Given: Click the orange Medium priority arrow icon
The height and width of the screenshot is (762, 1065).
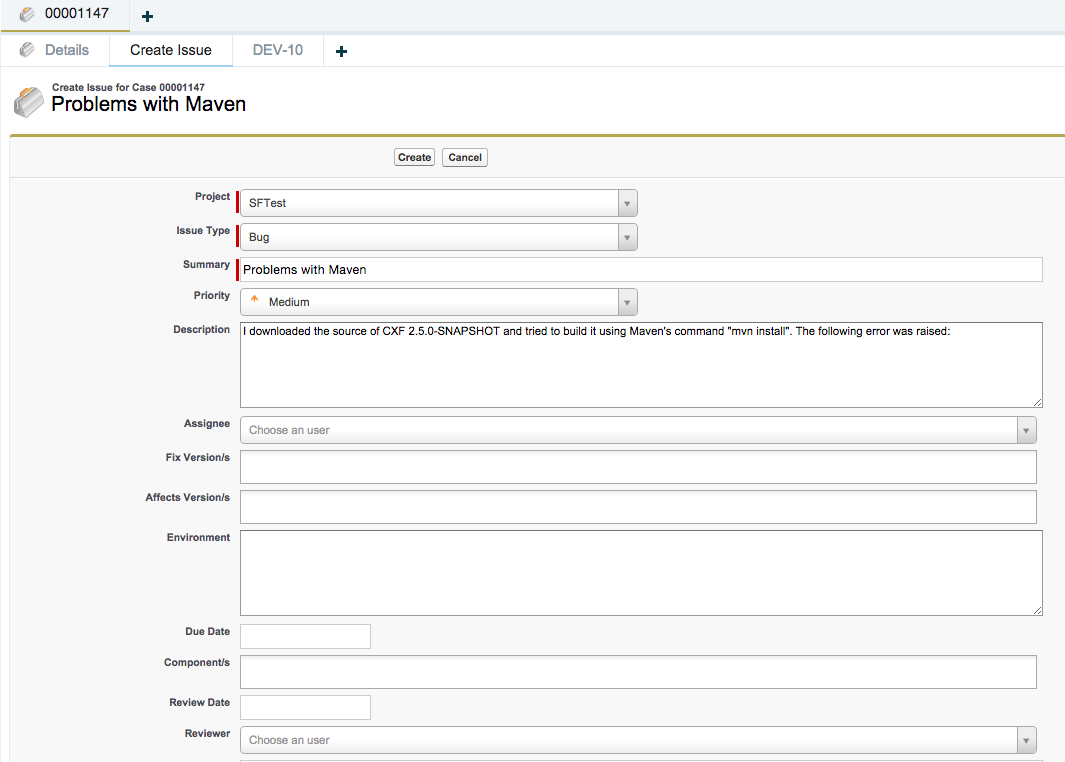Looking at the screenshot, I should tap(253, 298).
